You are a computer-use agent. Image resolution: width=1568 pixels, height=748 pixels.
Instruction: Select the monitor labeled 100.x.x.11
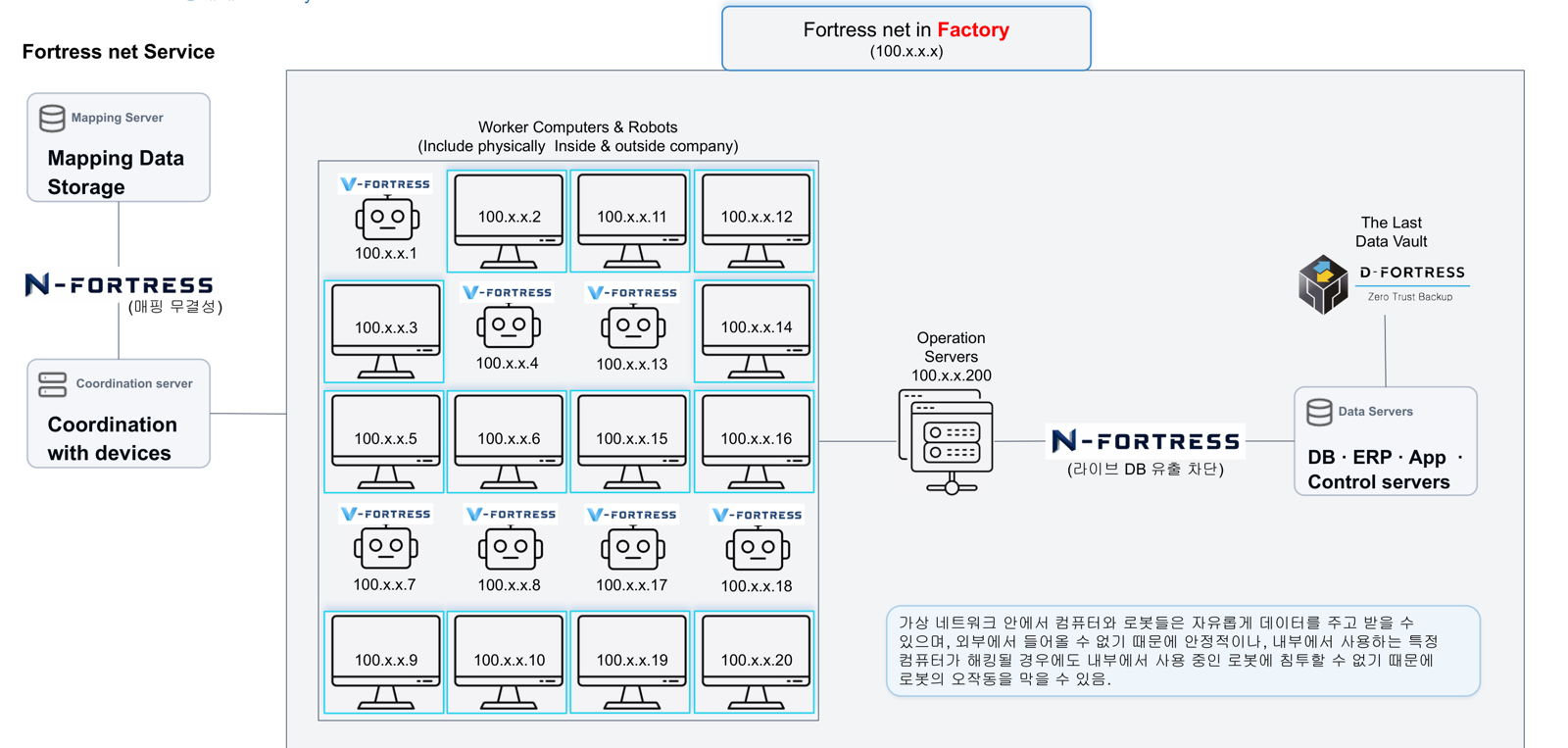pos(632,221)
